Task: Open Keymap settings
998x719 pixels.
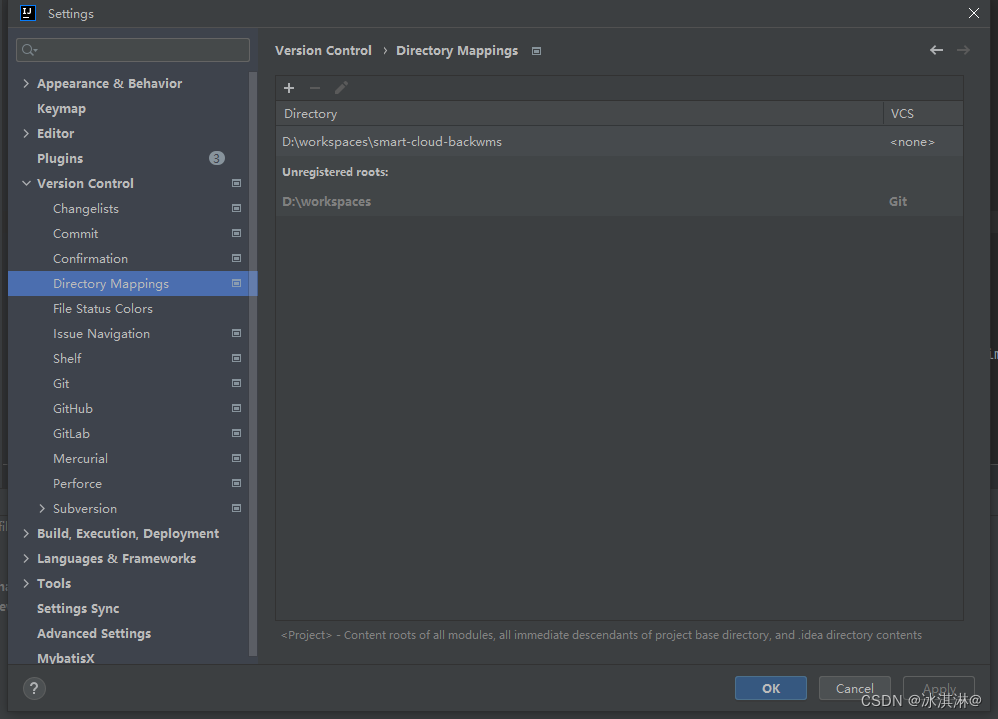Action: click(x=61, y=109)
